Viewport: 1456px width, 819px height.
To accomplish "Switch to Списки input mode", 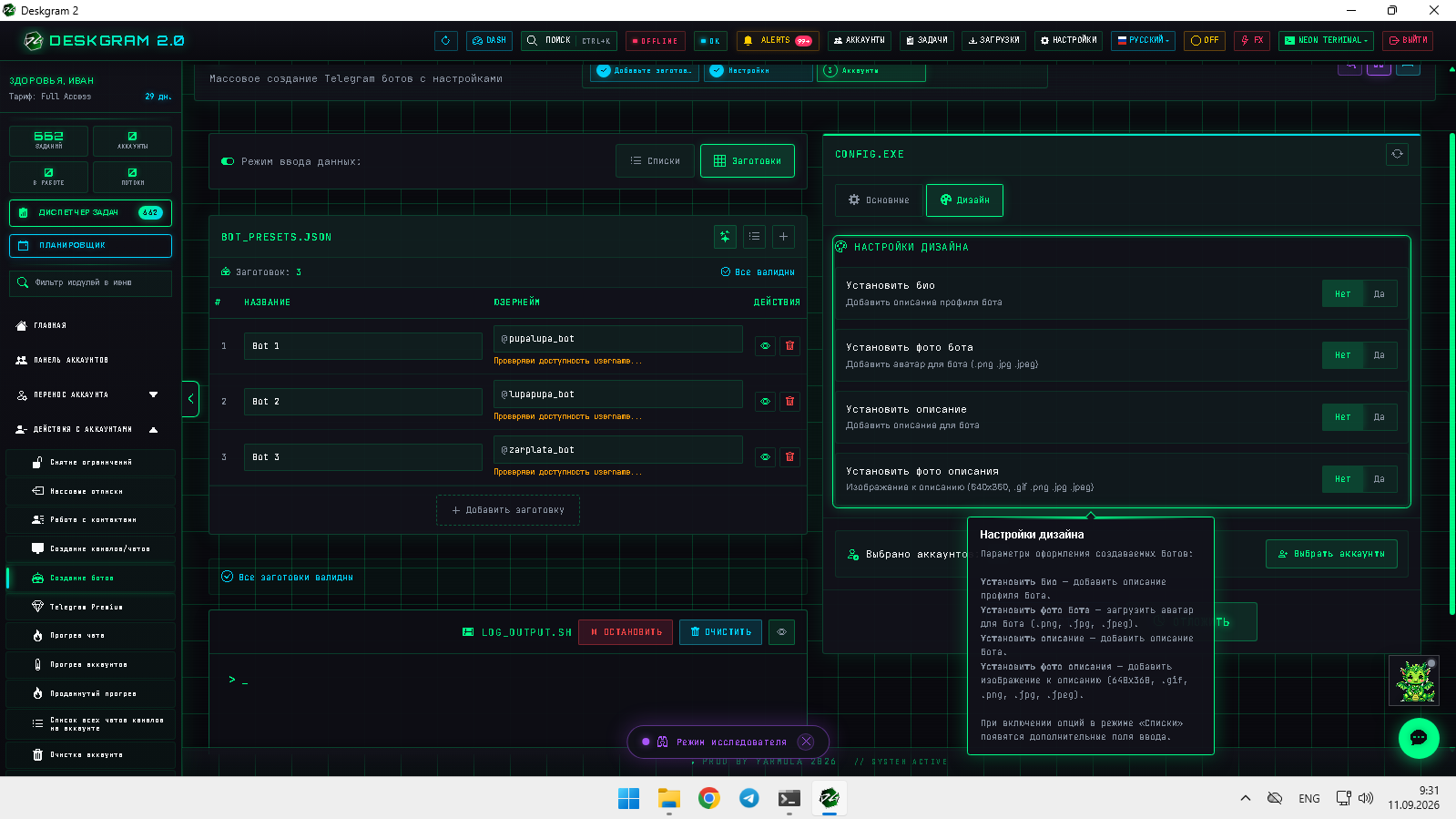I will pos(655,161).
